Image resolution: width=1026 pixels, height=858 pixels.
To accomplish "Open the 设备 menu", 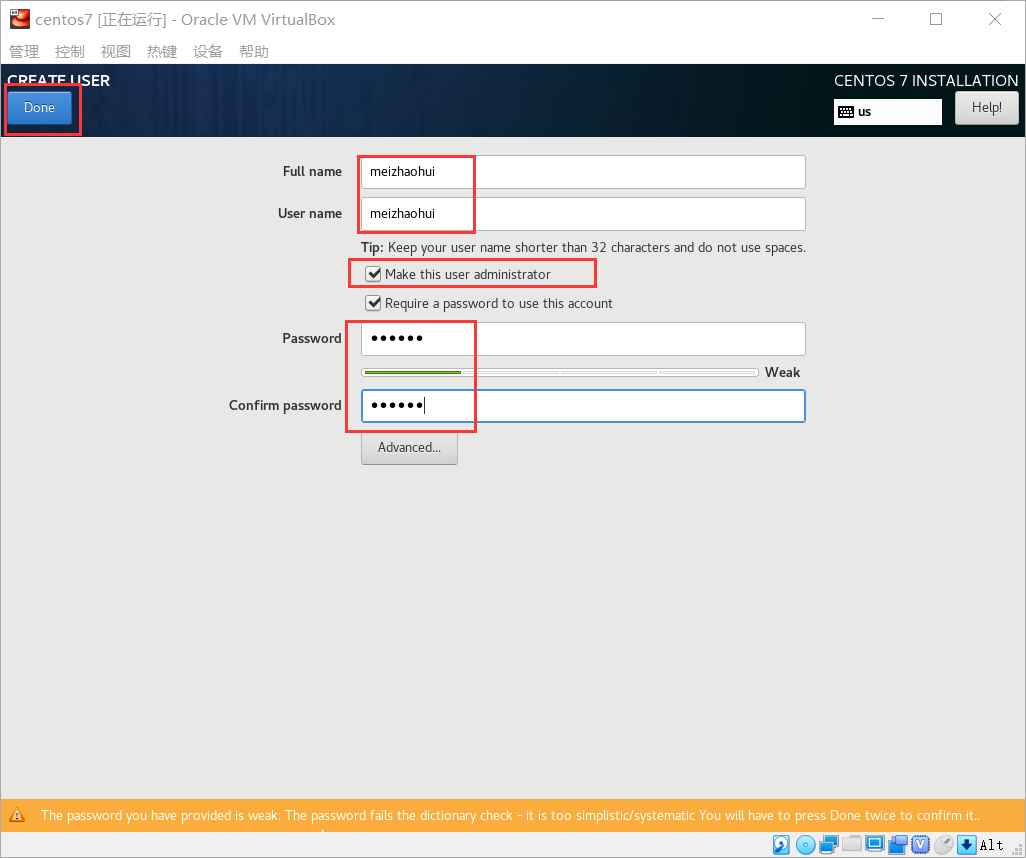I will (x=208, y=52).
